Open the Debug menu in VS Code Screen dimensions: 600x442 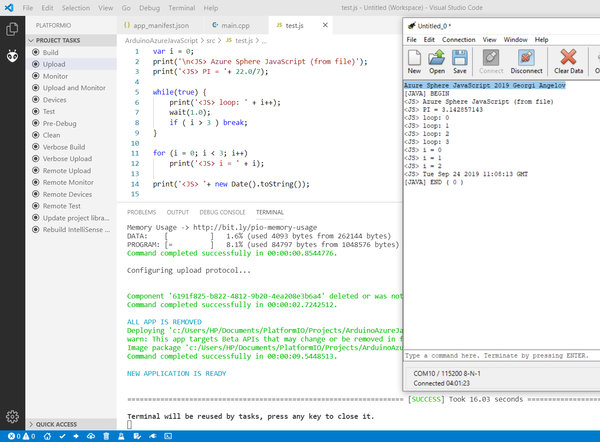(149, 8)
